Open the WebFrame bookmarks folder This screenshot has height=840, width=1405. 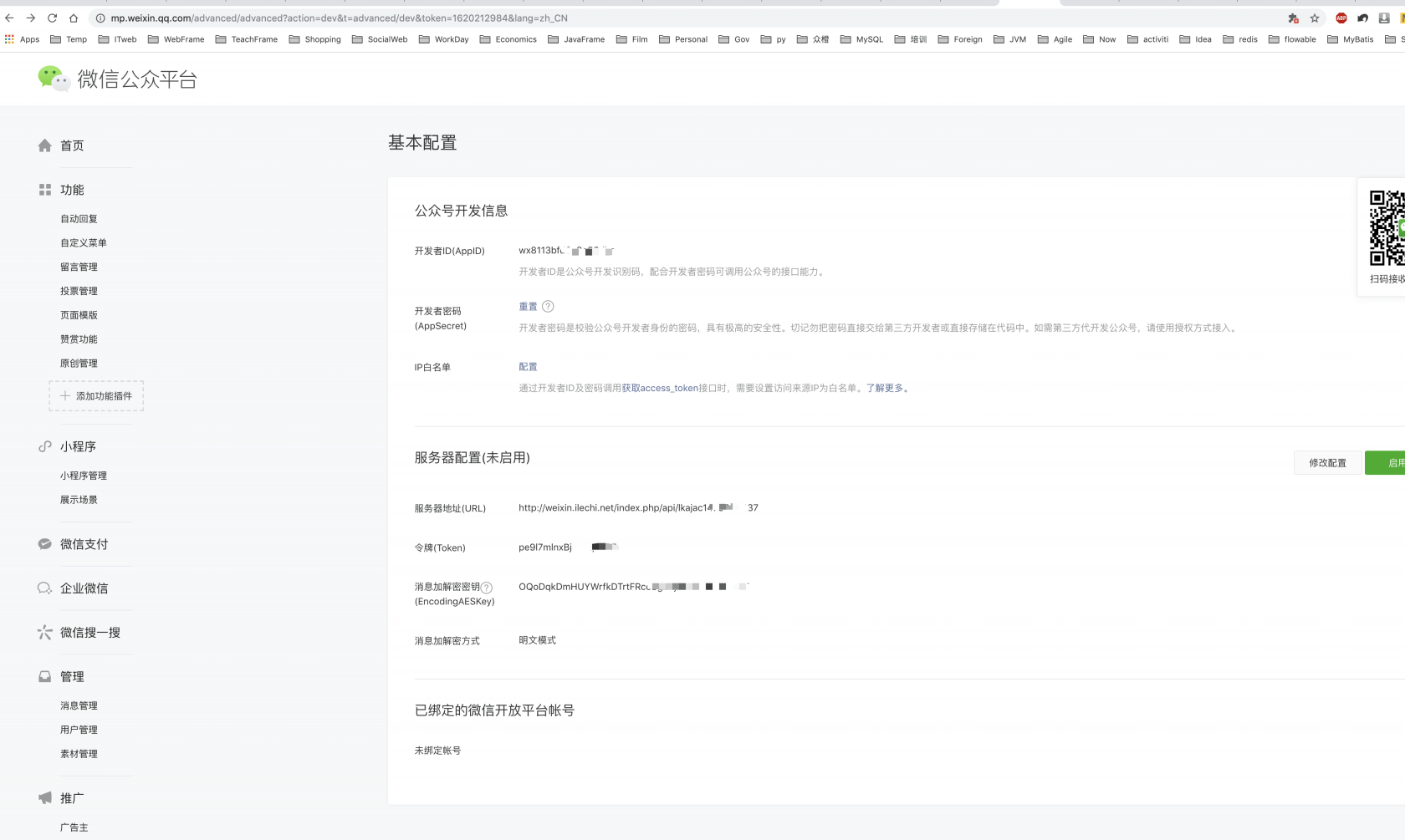coord(176,39)
